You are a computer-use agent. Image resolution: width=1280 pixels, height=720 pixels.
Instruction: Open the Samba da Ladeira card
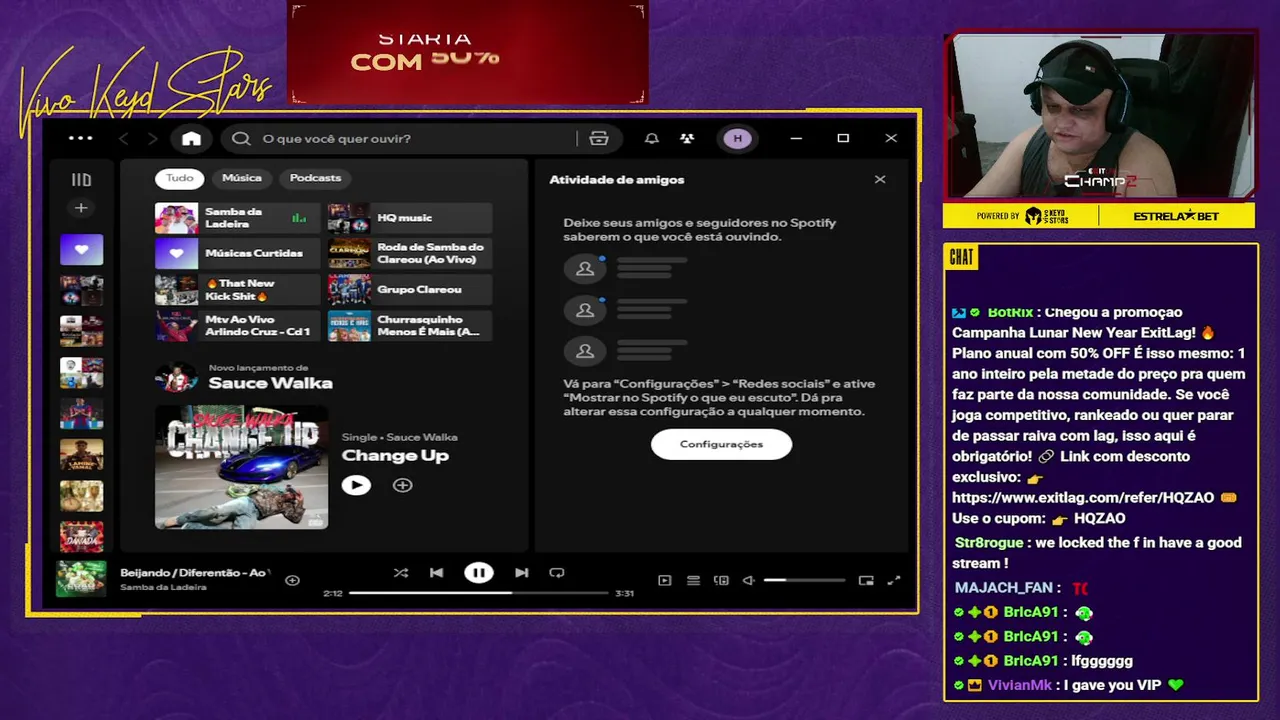(x=237, y=218)
